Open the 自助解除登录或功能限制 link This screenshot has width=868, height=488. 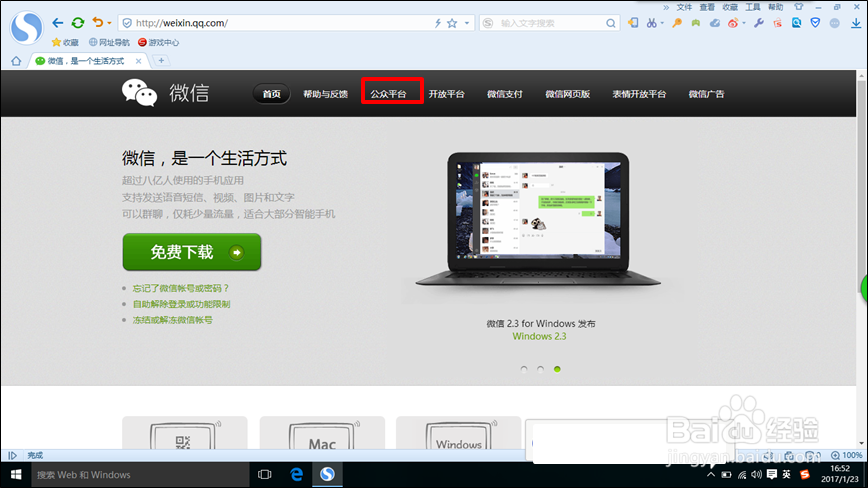(x=182, y=304)
